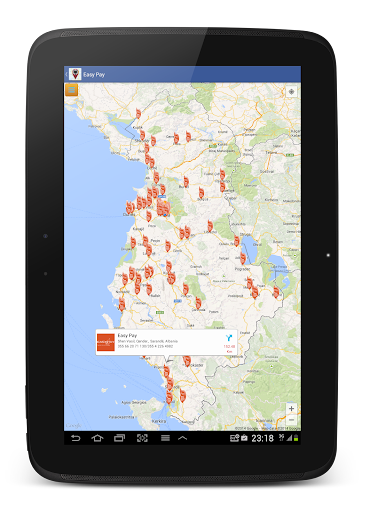Open the recent apps button
Image resolution: width=369 pixels, height=512 pixels.
coord(119,438)
